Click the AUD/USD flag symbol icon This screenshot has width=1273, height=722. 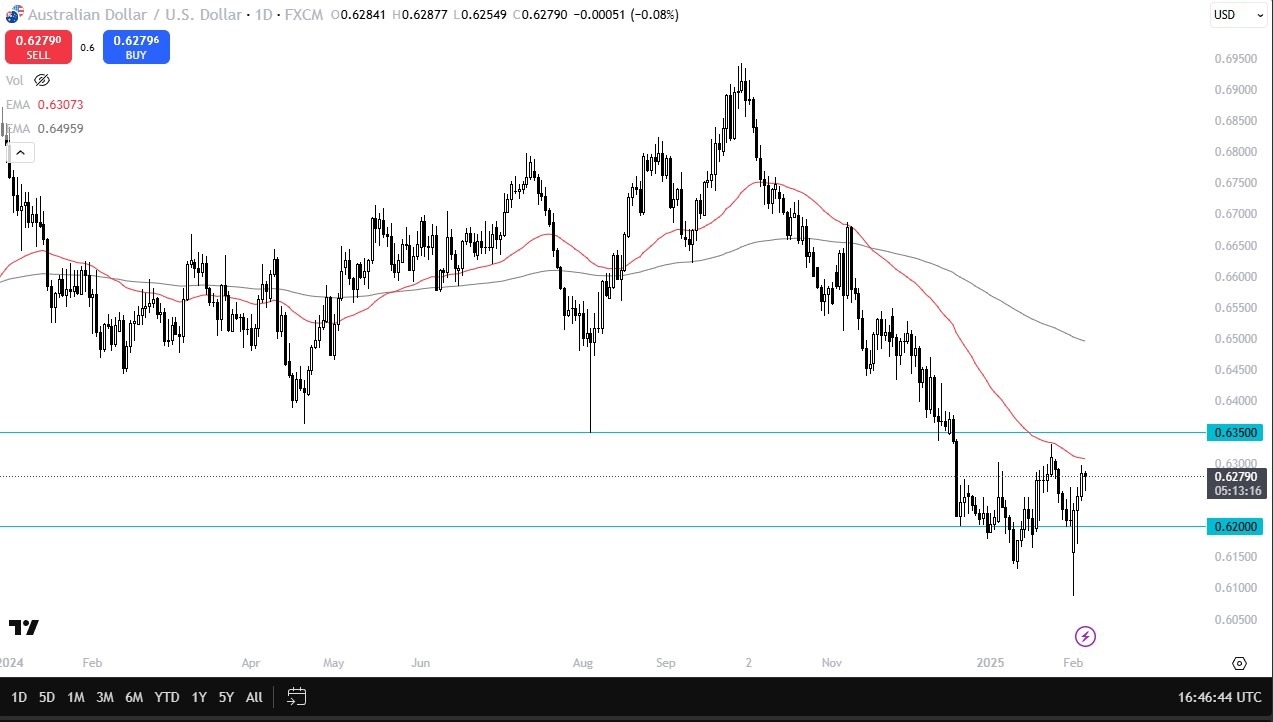point(13,14)
